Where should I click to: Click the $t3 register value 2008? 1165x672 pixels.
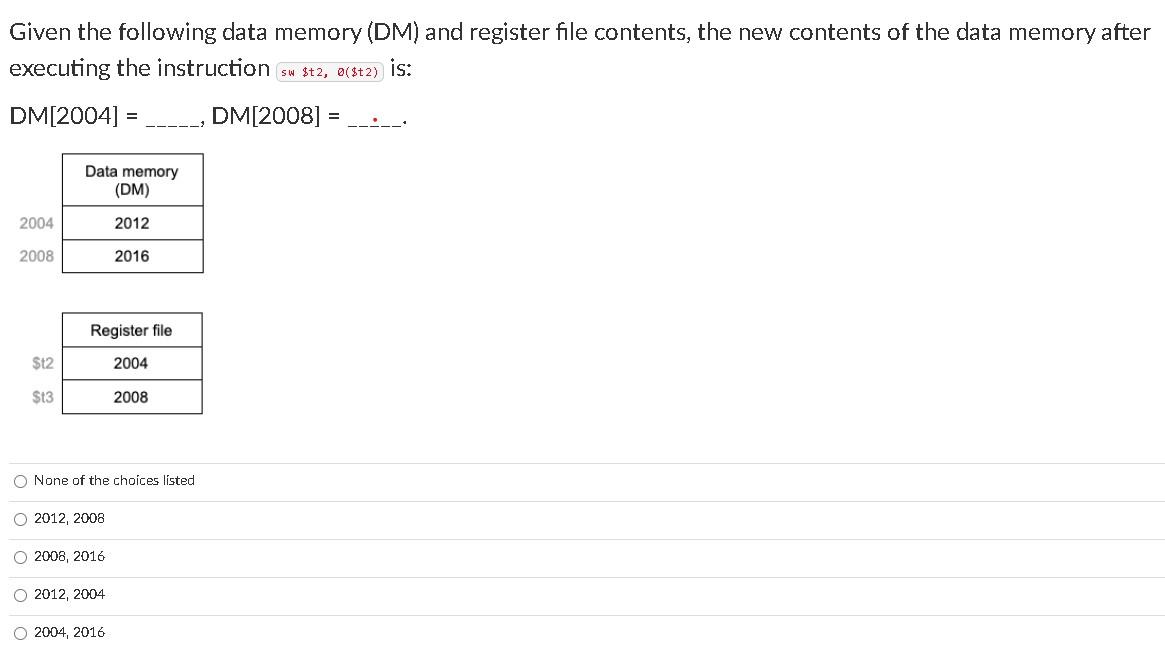(130, 397)
